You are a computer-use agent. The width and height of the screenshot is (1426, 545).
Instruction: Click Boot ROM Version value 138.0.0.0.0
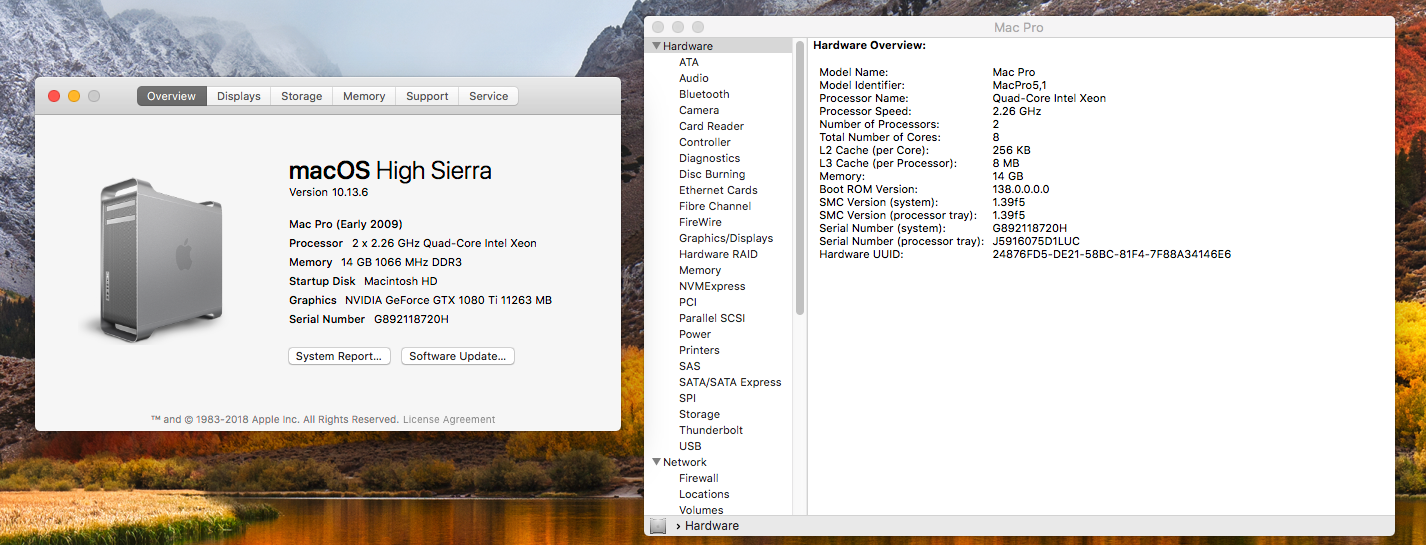1021,189
